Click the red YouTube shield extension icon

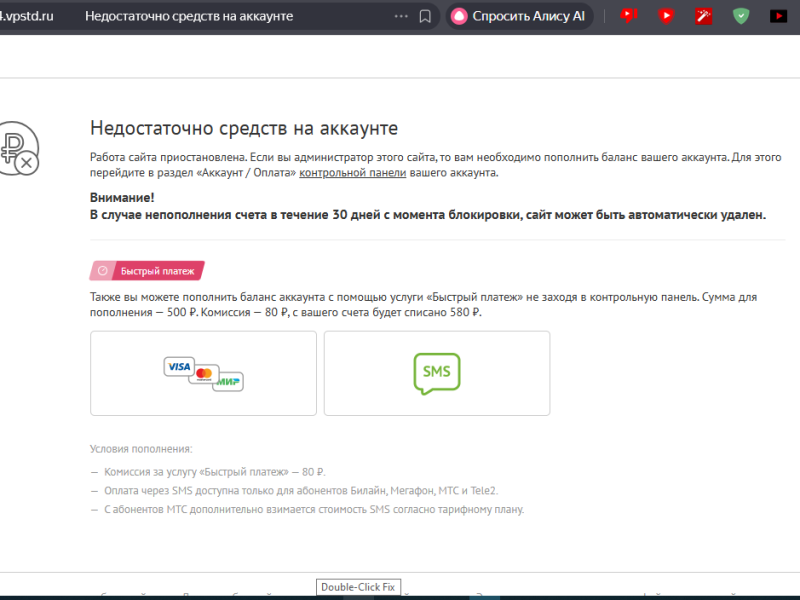tap(666, 16)
